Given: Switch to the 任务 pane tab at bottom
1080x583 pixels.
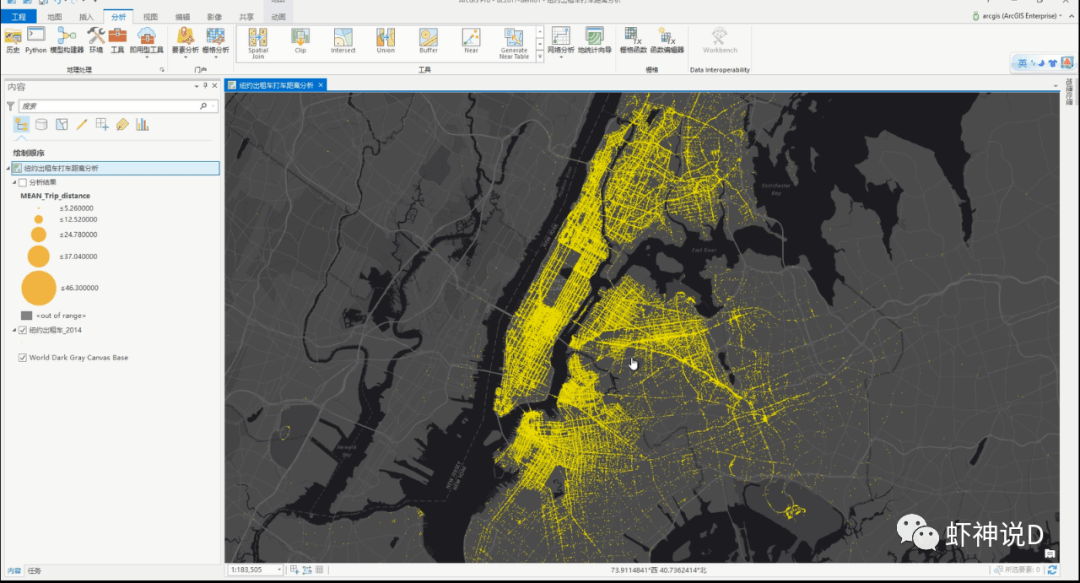Looking at the screenshot, I should tap(34, 571).
